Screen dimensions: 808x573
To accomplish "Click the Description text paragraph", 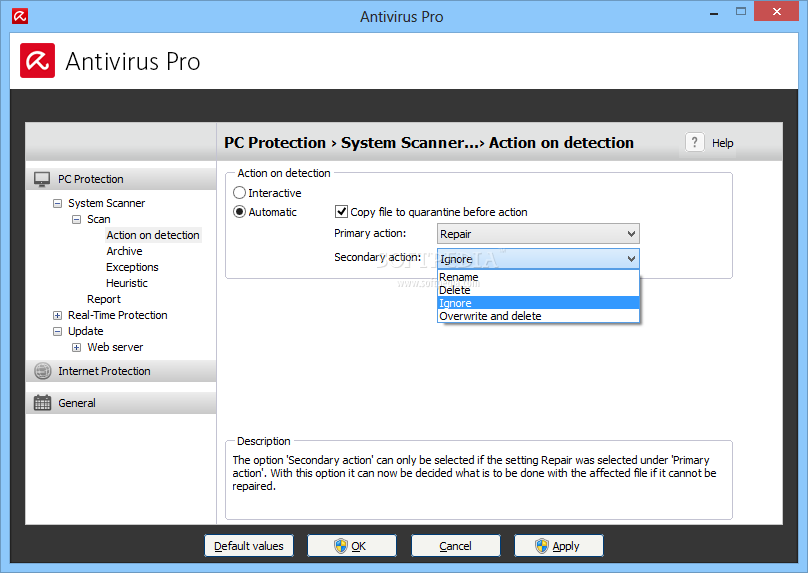I will 474,473.
